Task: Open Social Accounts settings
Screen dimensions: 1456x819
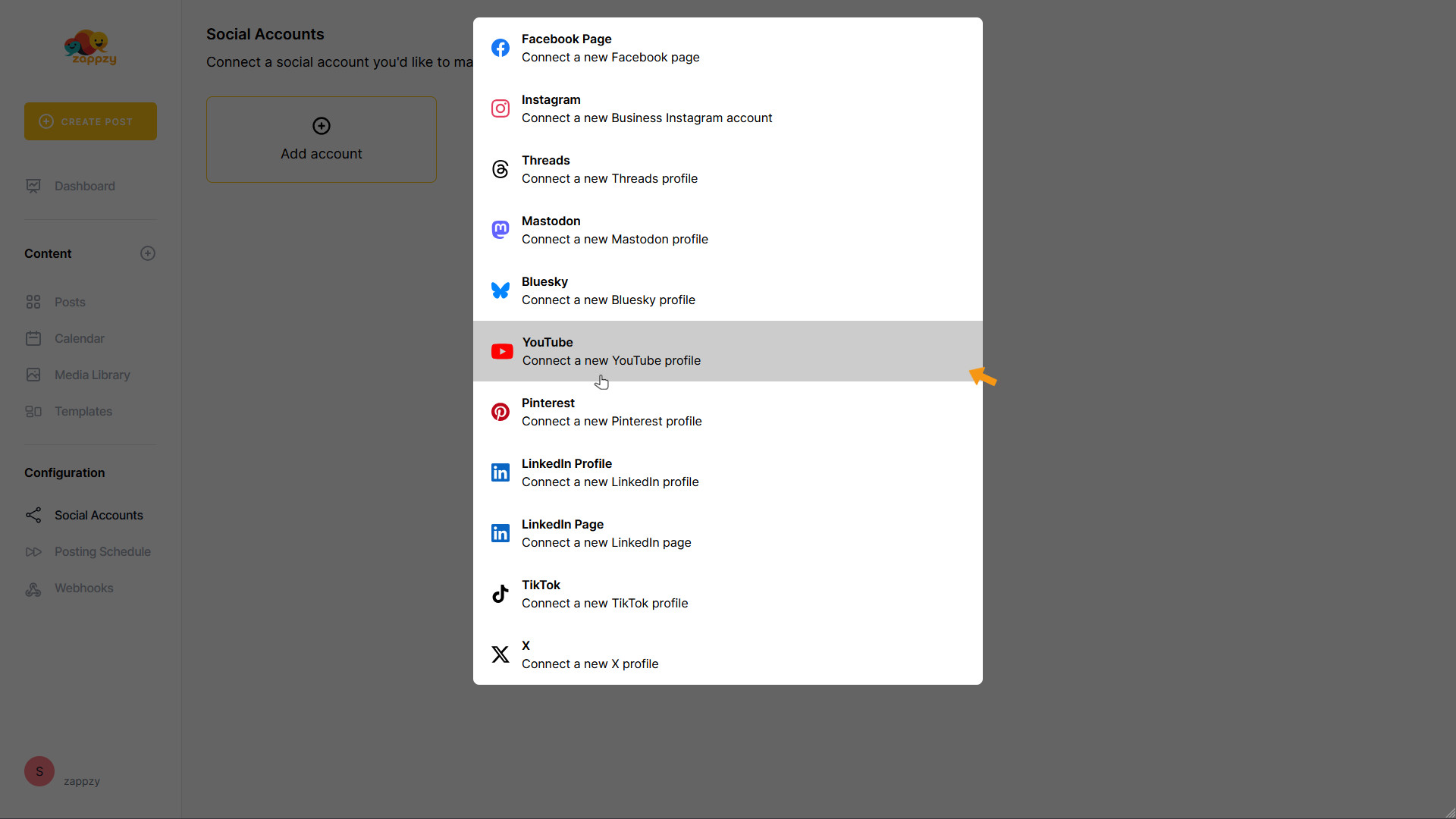Action: [x=99, y=515]
